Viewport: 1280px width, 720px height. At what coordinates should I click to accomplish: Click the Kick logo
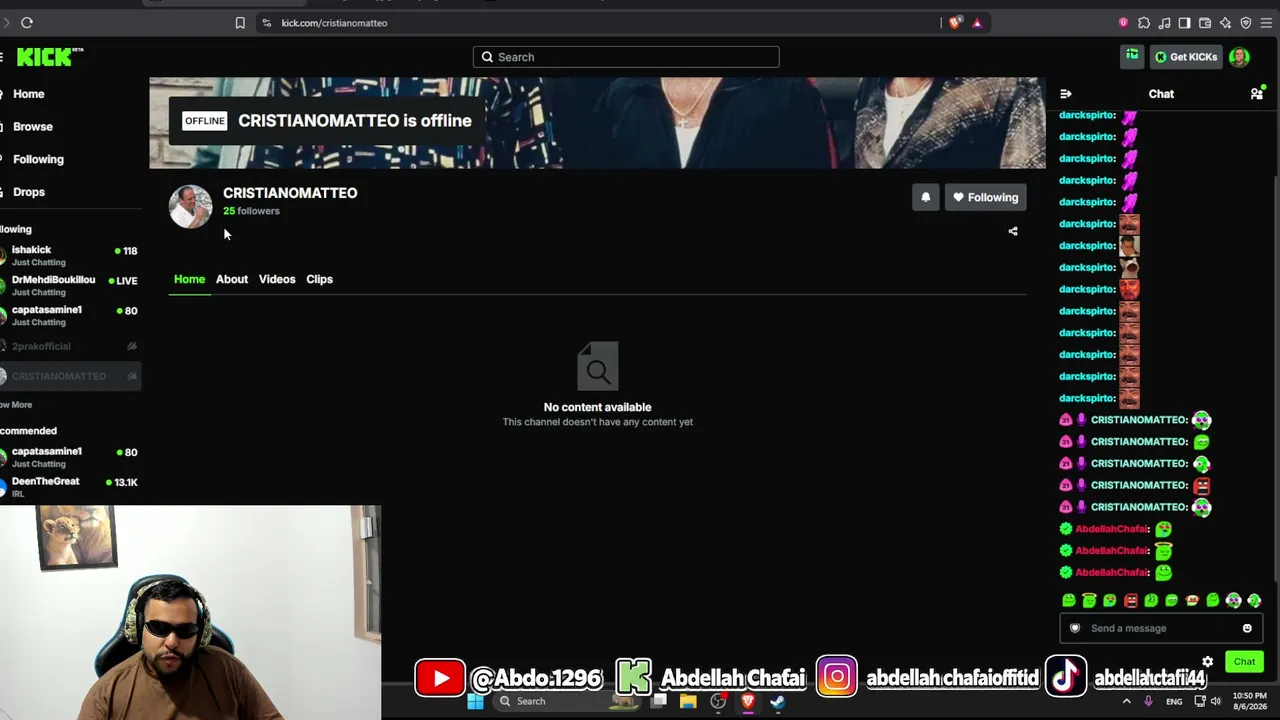[x=48, y=57]
